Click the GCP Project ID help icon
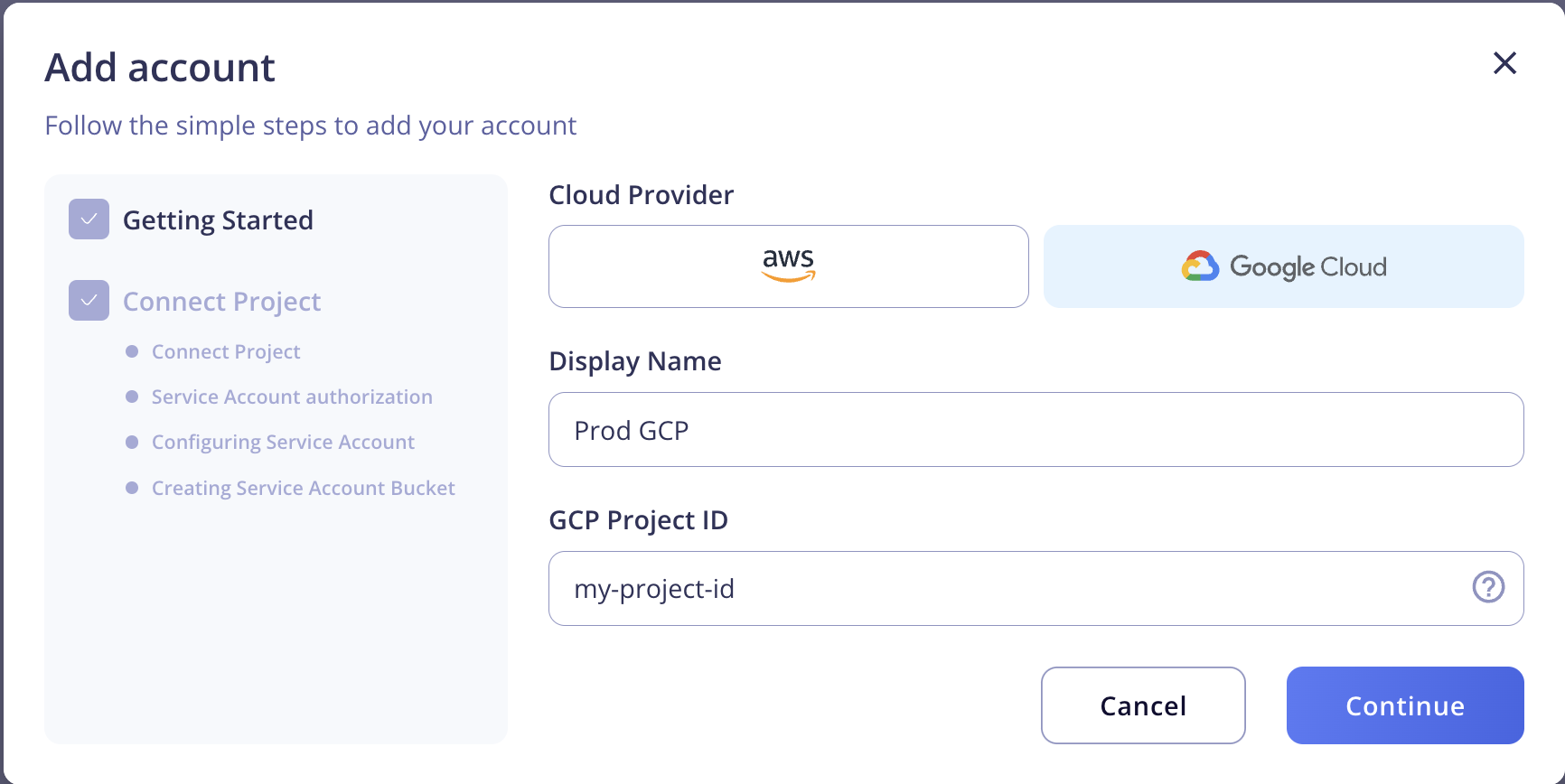1565x784 pixels. (1488, 587)
